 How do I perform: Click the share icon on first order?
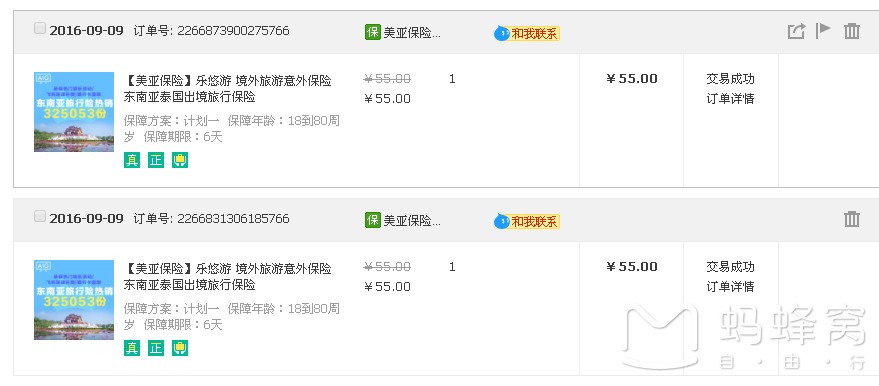[796, 31]
